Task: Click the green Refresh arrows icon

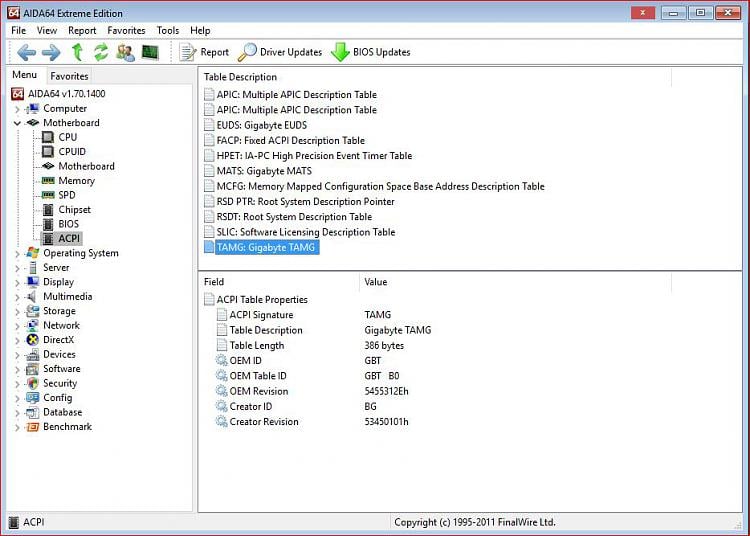Action: point(101,52)
